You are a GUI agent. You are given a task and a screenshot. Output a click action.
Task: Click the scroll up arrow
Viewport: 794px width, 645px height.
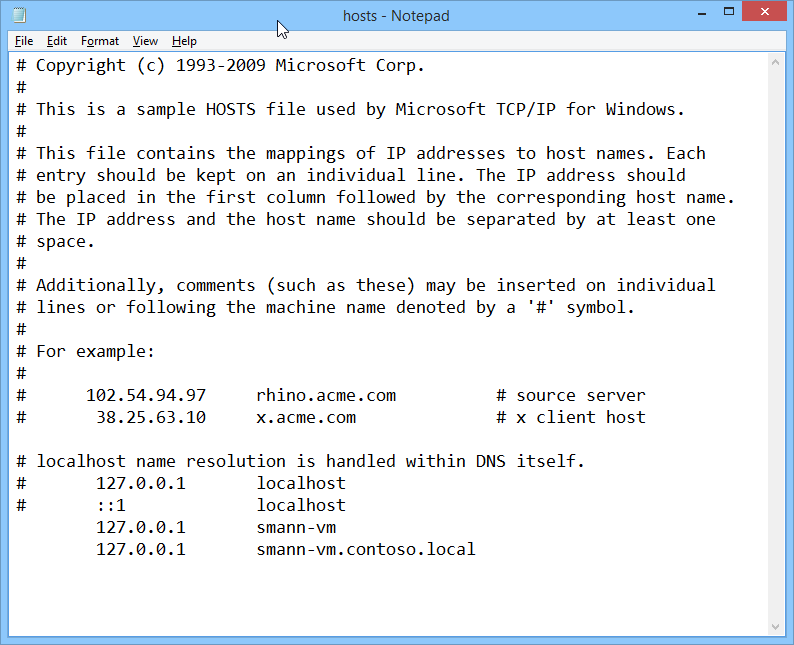click(775, 63)
